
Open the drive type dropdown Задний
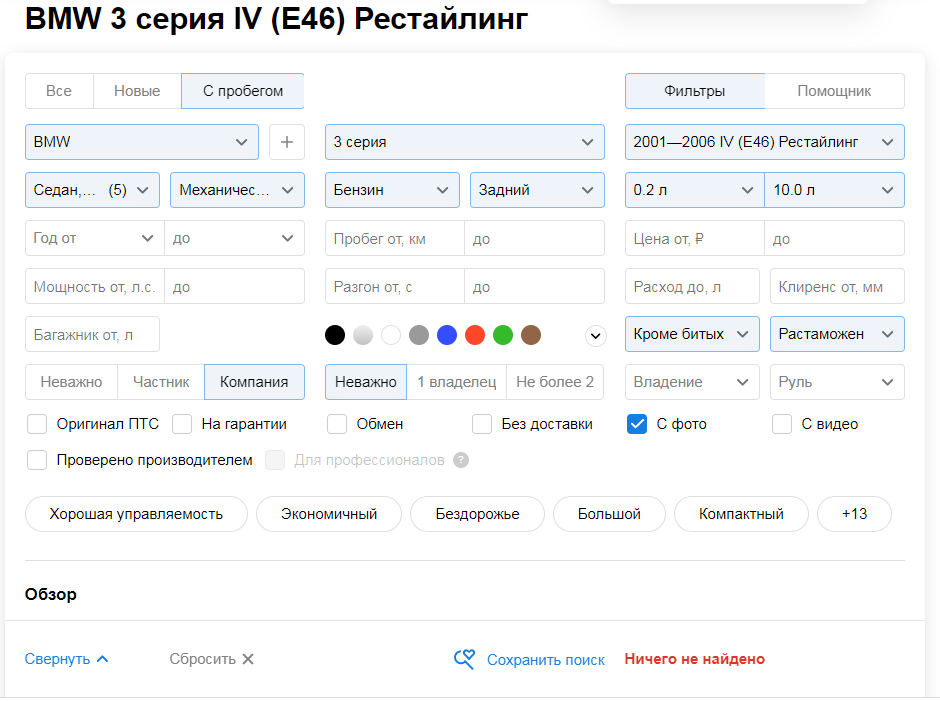537,190
